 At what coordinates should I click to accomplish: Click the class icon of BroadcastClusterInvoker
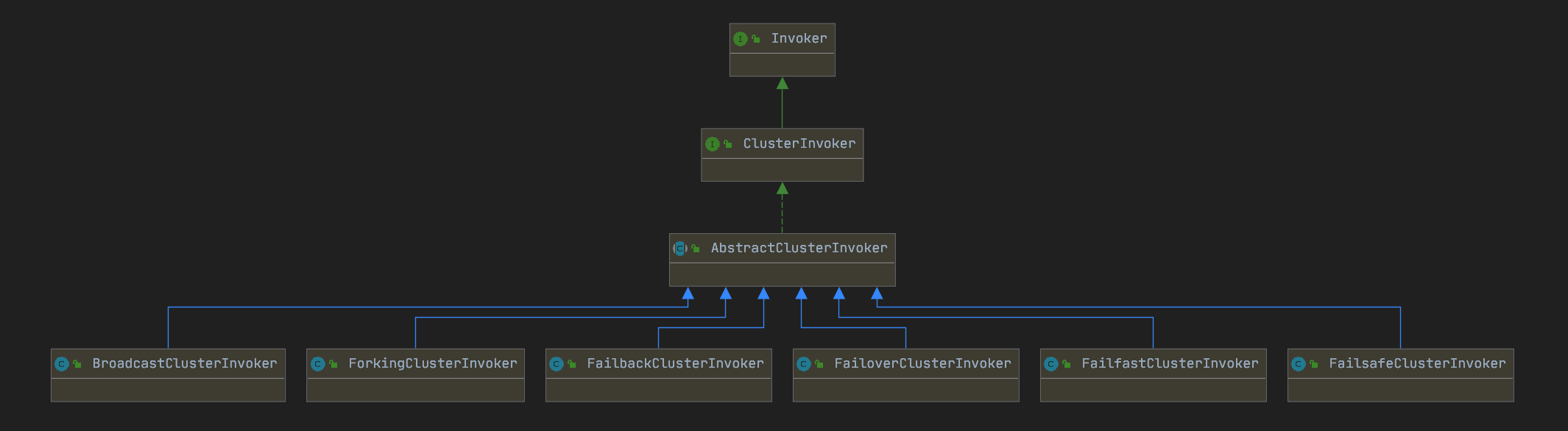click(x=62, y=364)
